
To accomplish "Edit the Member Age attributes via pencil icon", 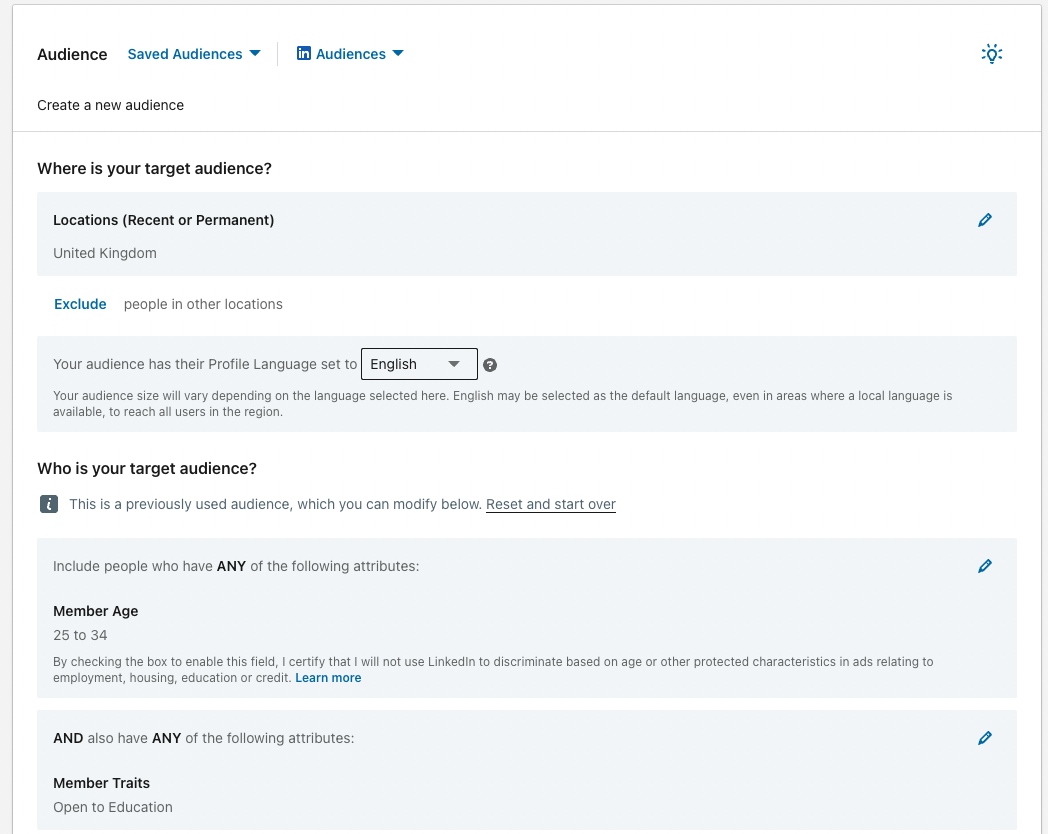I will point(984,566).
